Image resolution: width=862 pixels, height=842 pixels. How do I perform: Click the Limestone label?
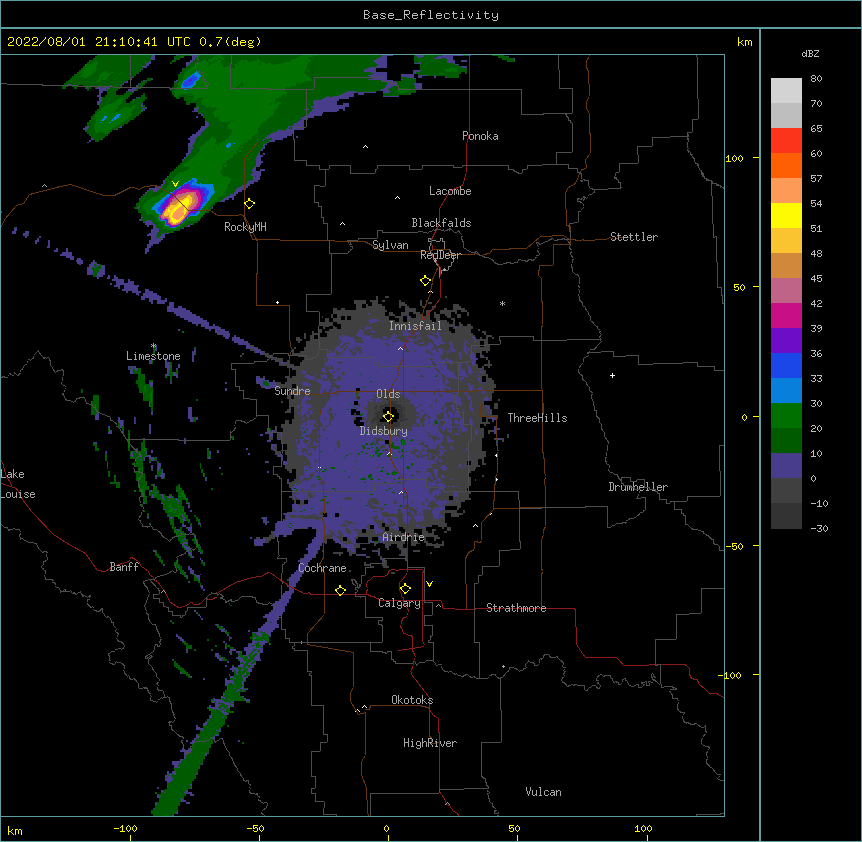(x=153, y=356)
